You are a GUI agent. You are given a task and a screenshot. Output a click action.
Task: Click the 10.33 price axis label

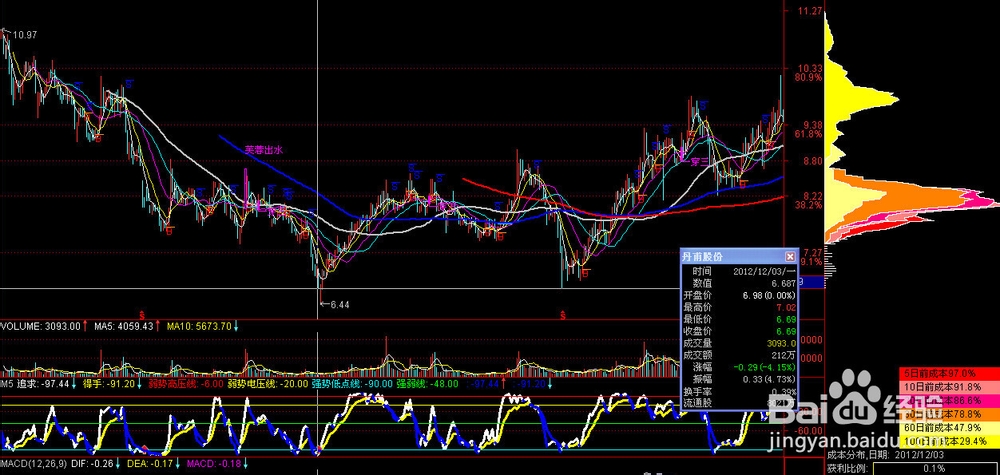pyautogui.click(x=810, y=68)
